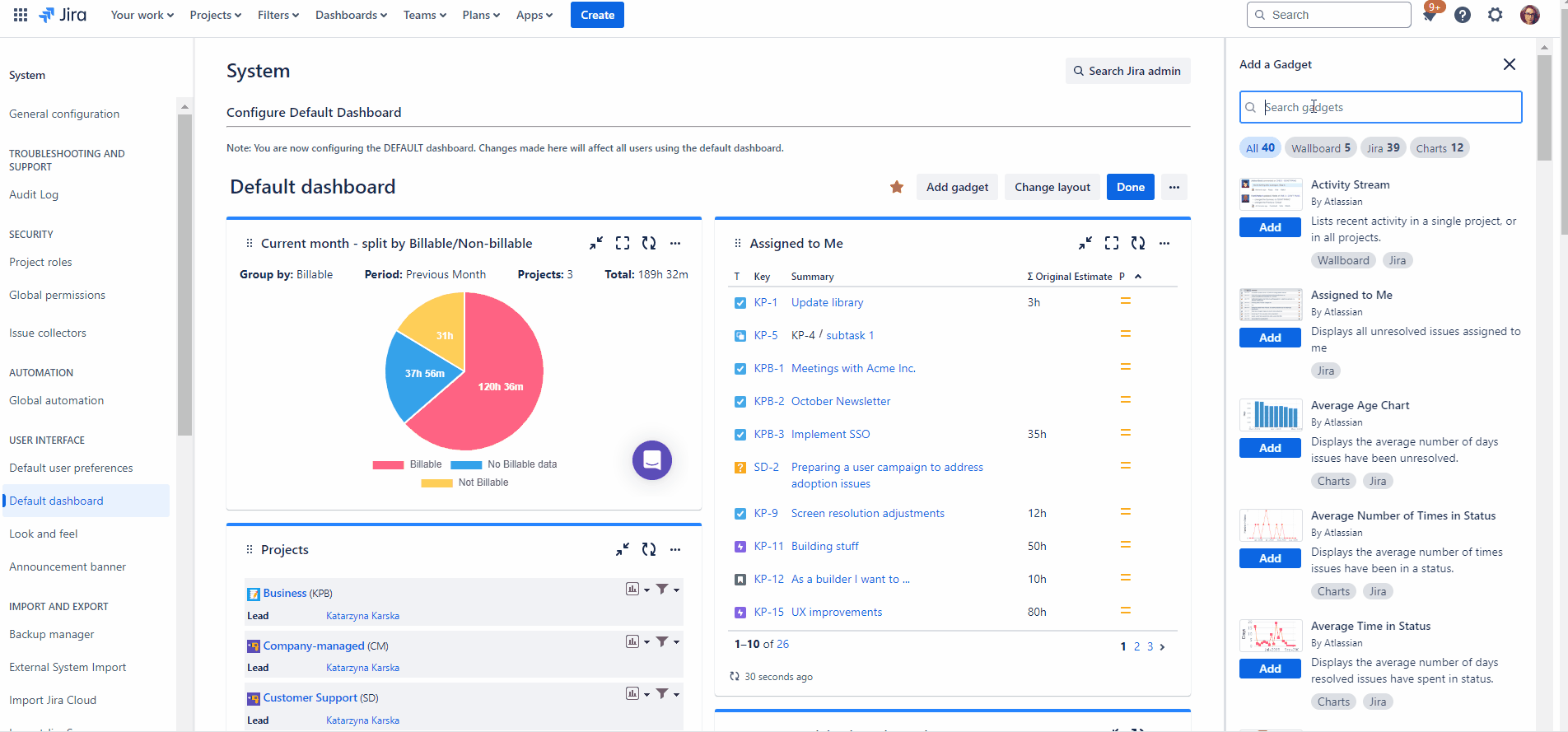Refresh the Projects gadget
This screenshot has height=732, width=1568.
click(x=649, y=549)
